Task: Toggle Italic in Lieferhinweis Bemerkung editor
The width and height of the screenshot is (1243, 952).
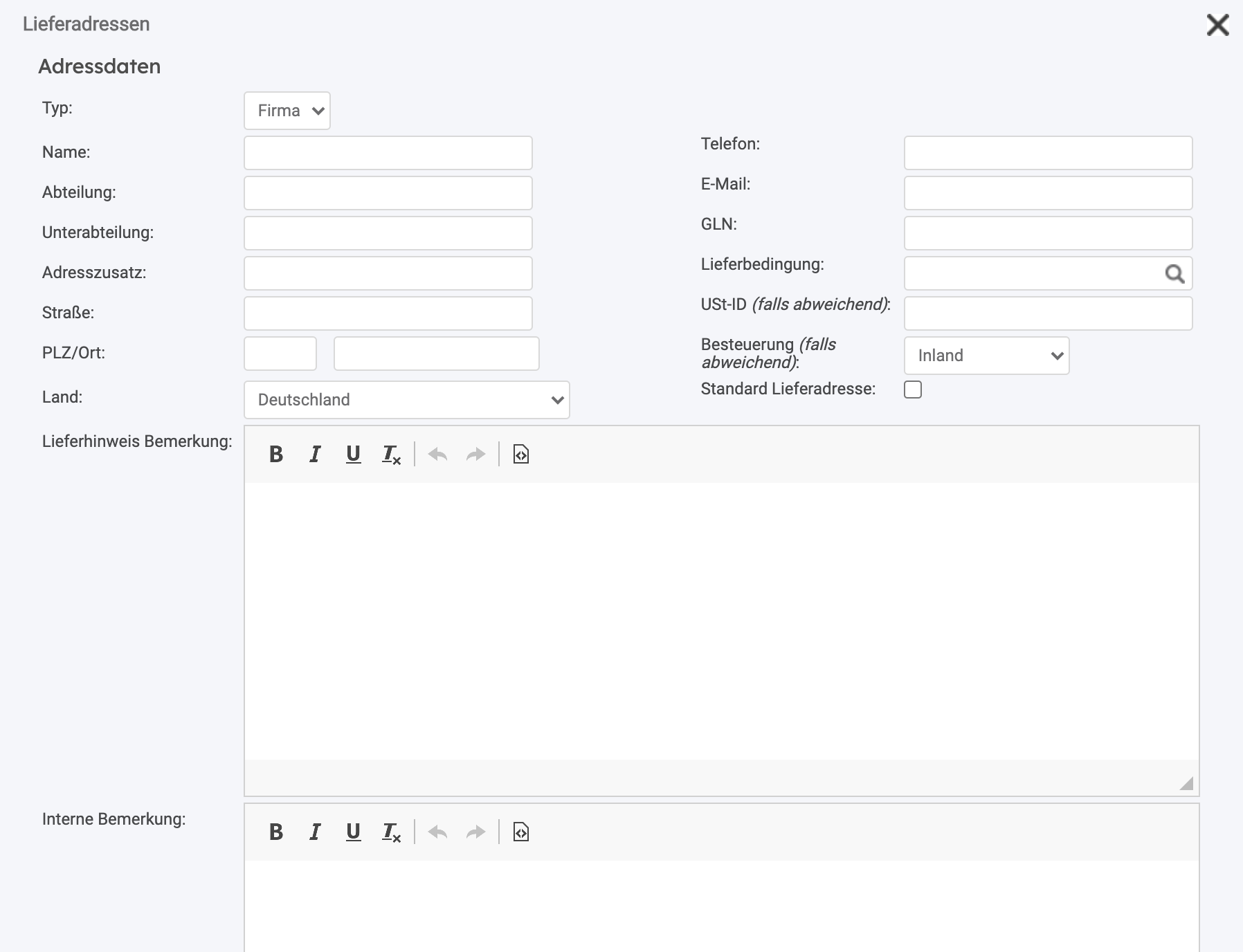Action: coord(315,455)
